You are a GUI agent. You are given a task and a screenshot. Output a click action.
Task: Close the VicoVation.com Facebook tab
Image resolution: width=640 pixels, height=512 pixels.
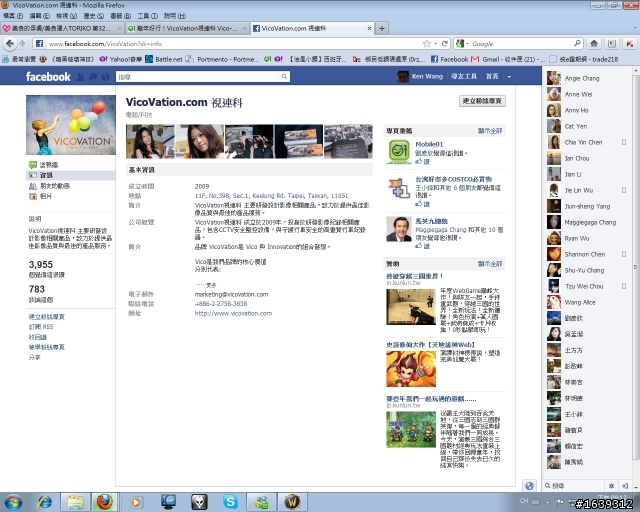tap(369, 28)
